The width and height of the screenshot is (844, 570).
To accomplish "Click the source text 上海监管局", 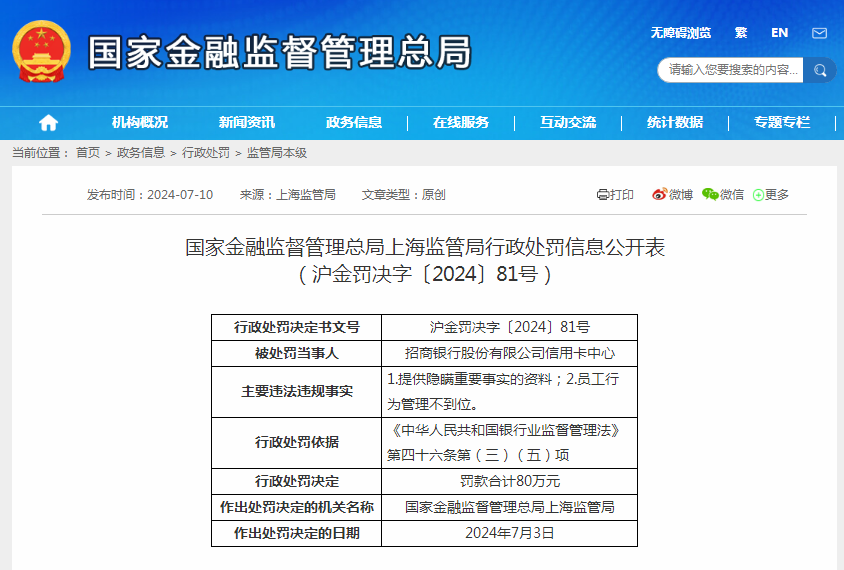I will pyautogui.click(x=306, y=195).
